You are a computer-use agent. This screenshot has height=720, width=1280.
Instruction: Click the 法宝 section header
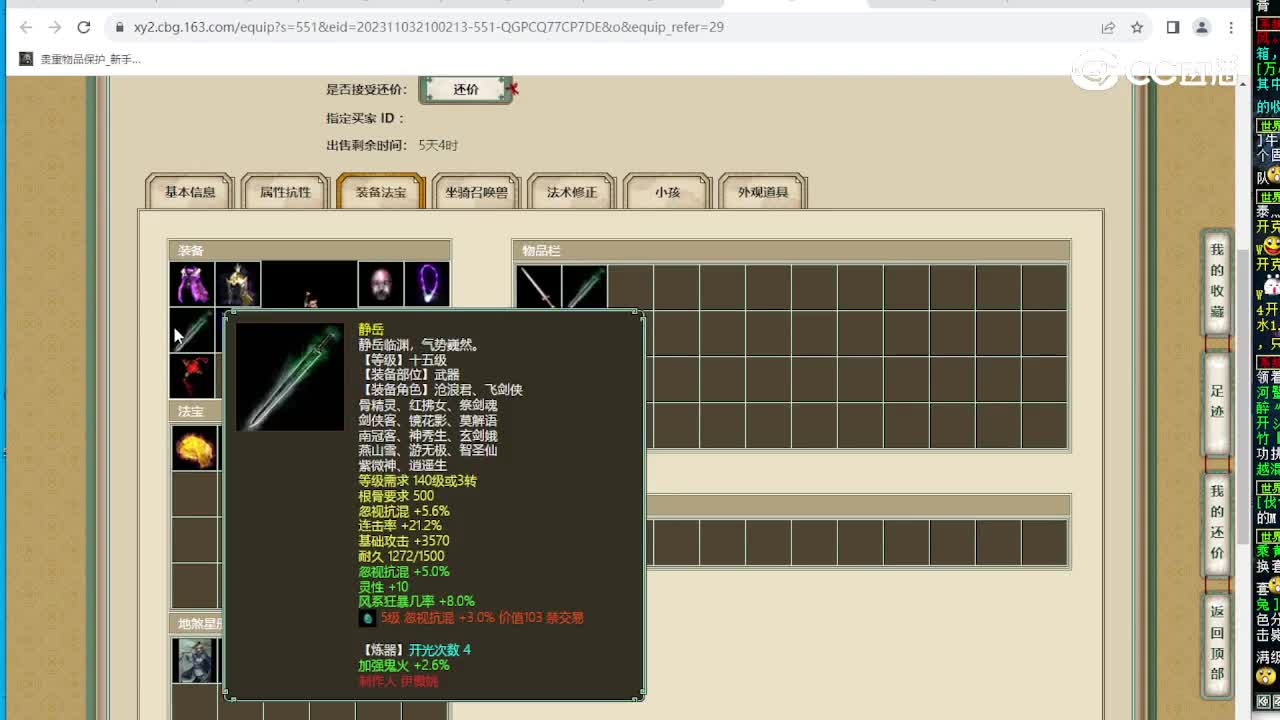point(195,412)
